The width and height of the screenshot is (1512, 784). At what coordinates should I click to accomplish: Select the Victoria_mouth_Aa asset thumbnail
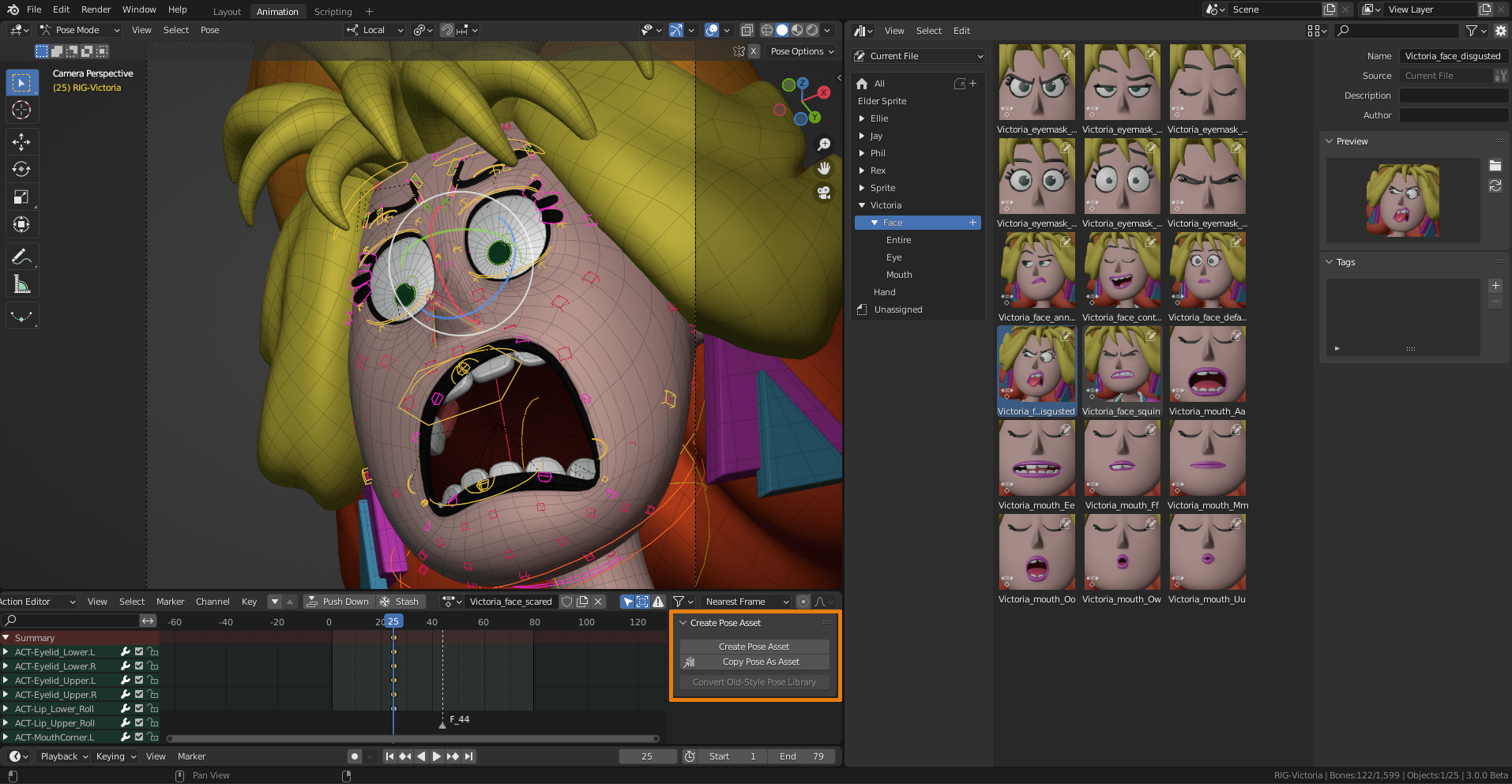(1207, 364)
